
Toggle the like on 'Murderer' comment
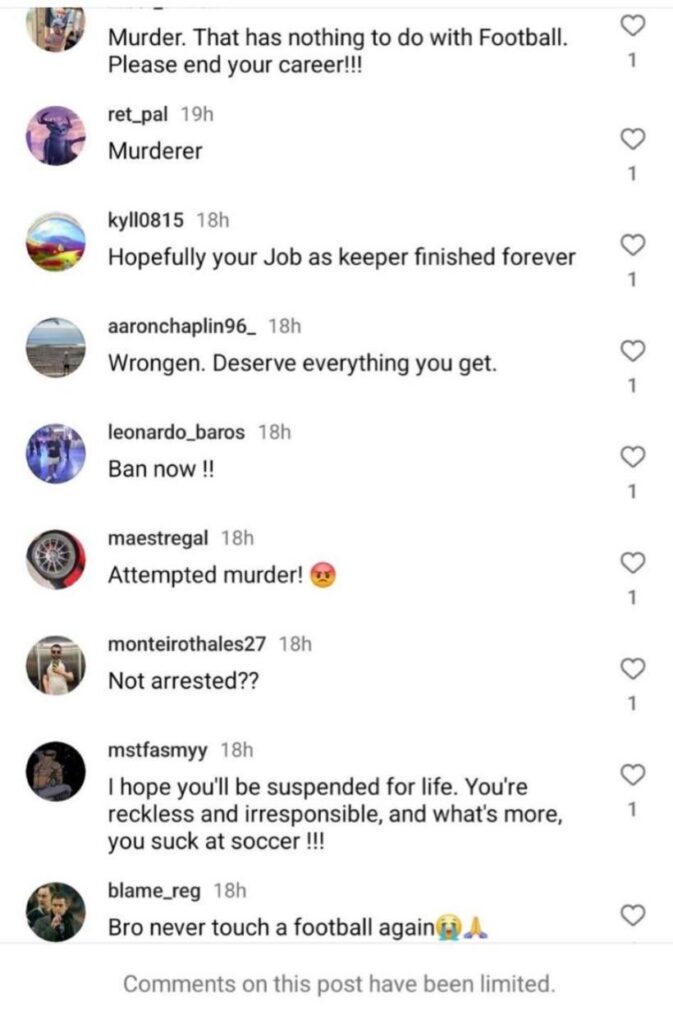(x=633, y=139)
